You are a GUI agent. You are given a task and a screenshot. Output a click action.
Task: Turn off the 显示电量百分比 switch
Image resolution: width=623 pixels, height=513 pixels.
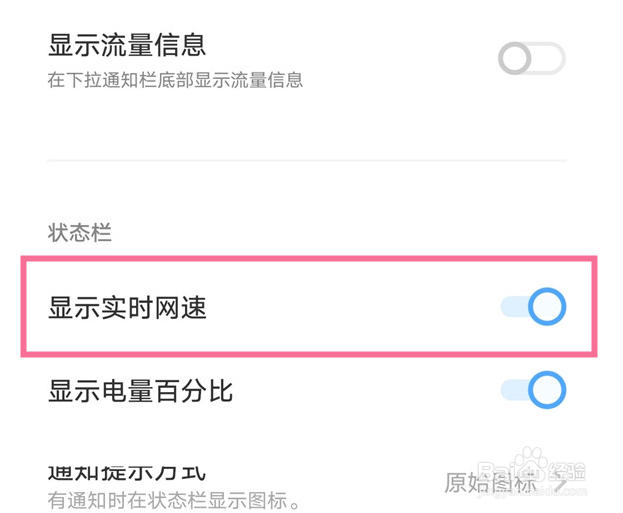533,389
